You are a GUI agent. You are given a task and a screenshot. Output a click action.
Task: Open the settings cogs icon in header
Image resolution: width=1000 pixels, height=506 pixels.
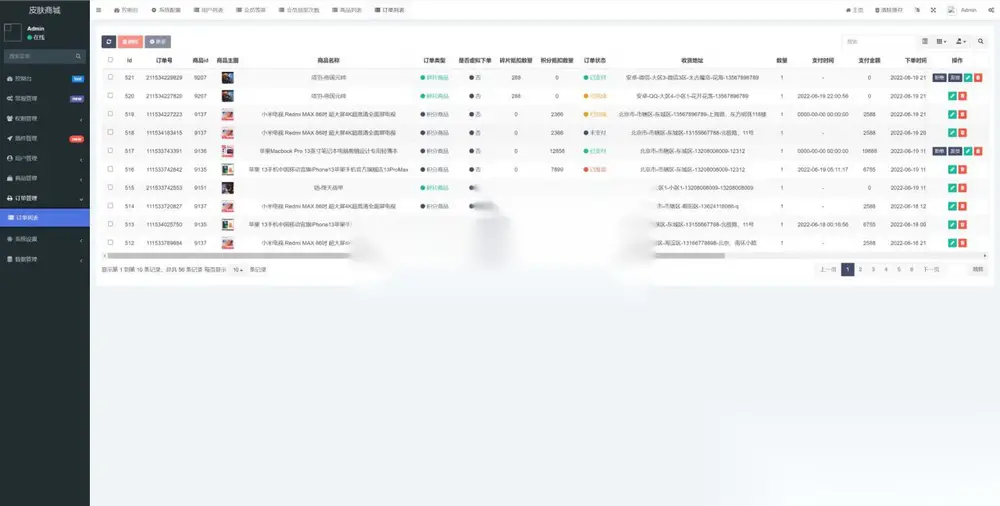[990, 10]
